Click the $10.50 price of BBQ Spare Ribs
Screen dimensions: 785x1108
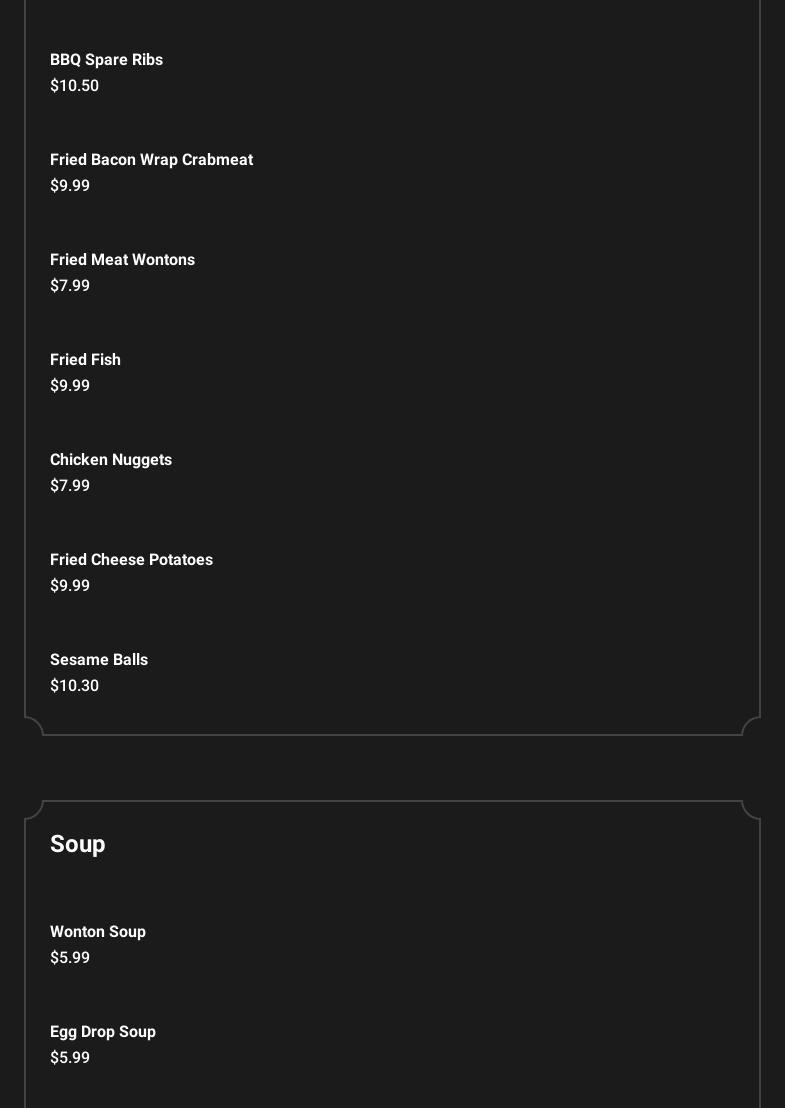[74, 86]
